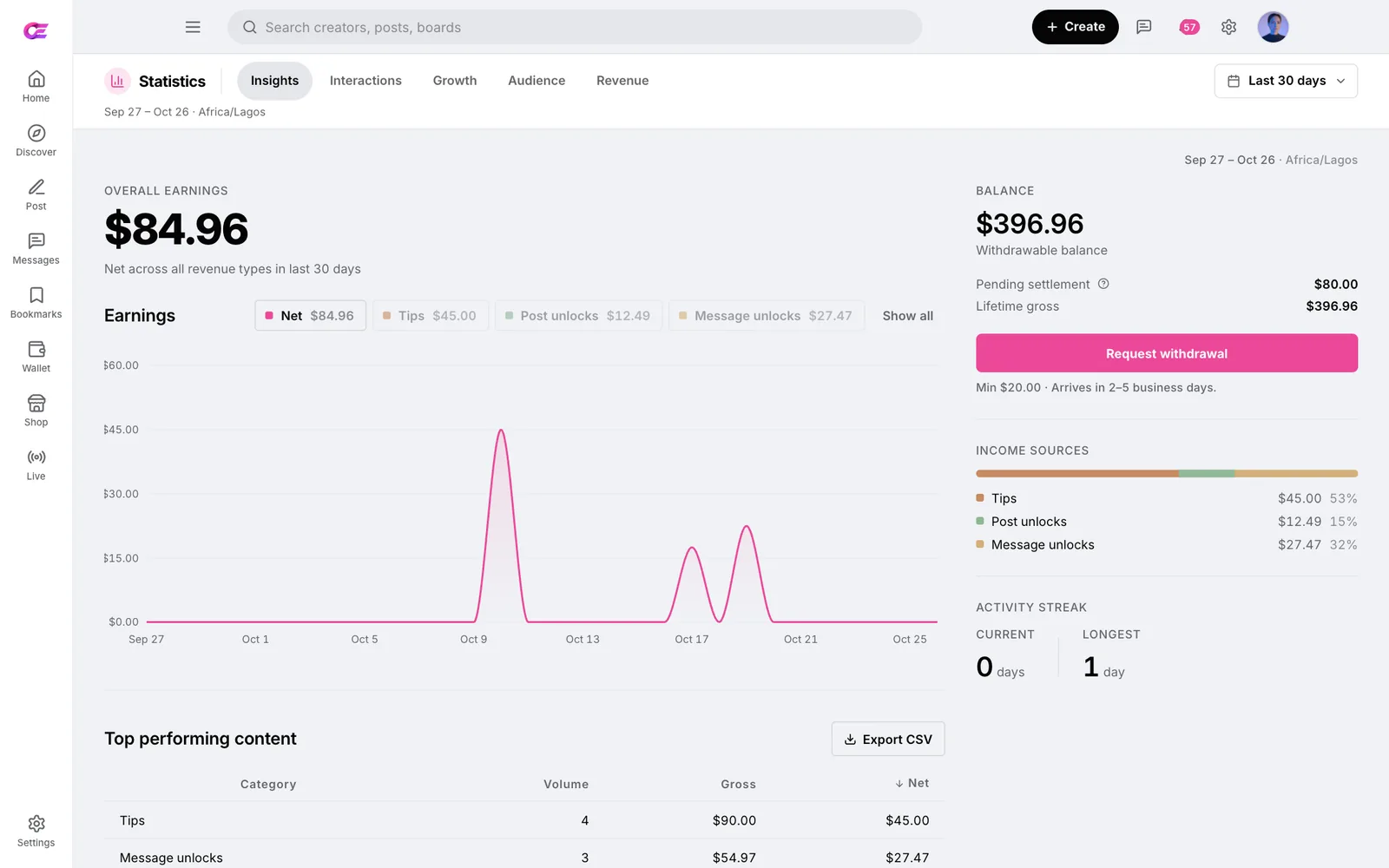Screen dimensions: 1389x868
Task: Click Request withdrawal button
Action: click(x=1166, y=353)
